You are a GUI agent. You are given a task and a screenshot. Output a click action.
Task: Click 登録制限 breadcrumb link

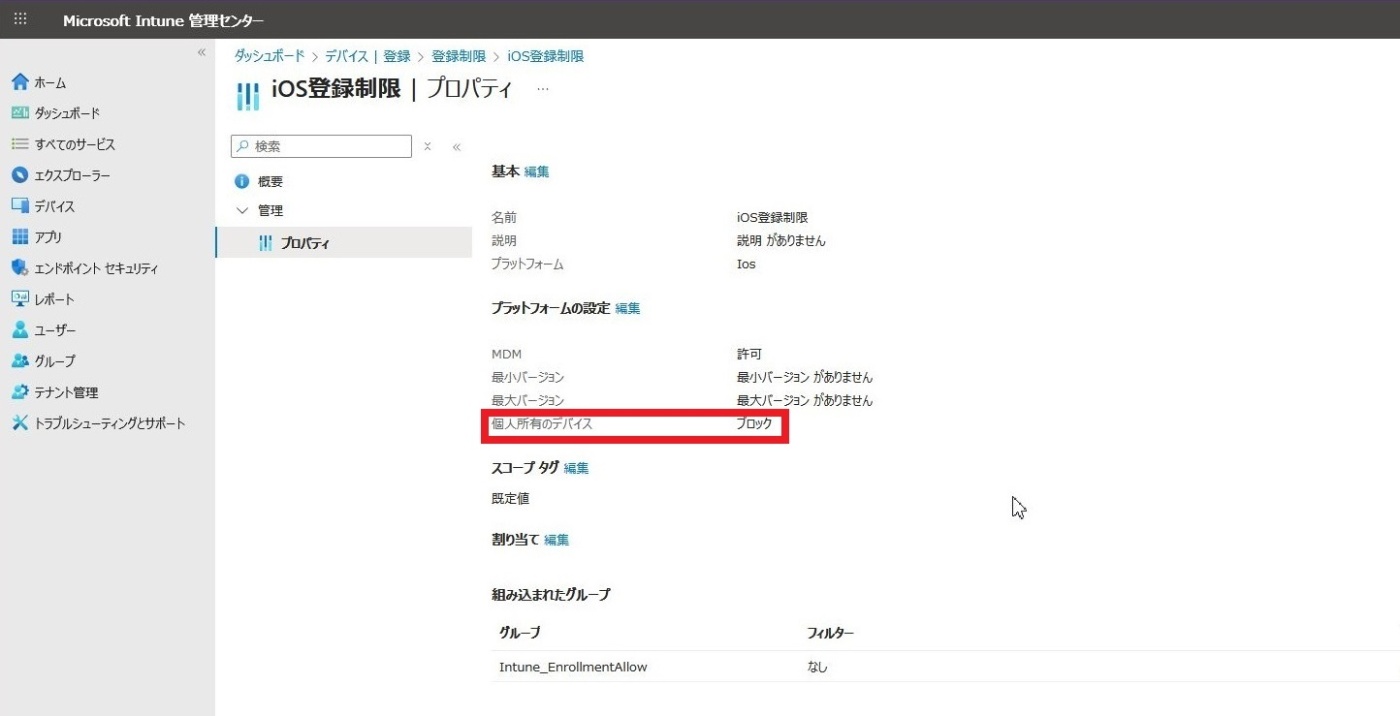tap(458, 56)
